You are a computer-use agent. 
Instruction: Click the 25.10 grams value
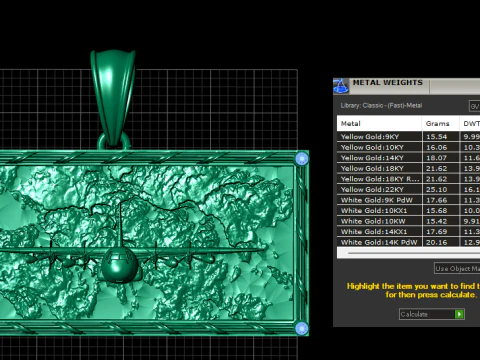436,190
